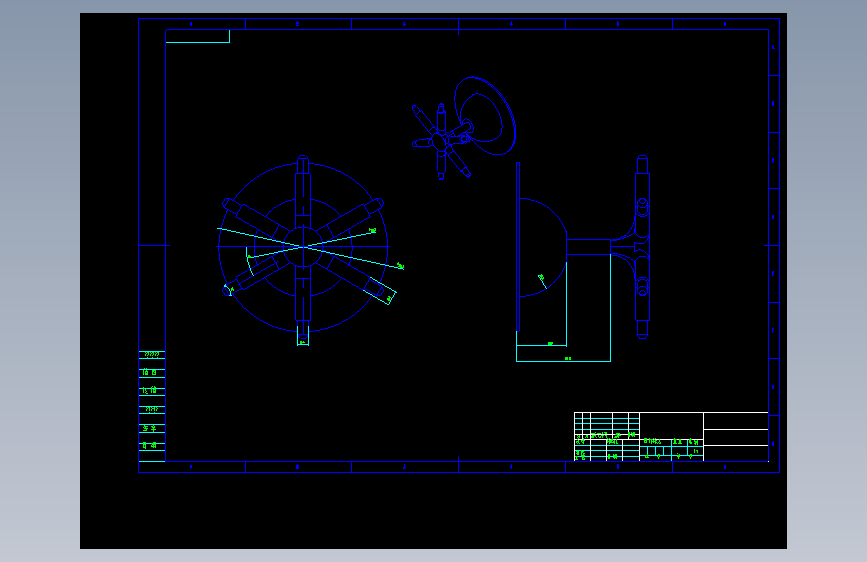This screenshot has height=562, width=867.
Task: Click the horizontal shaft in the side view
Action: 589,247
